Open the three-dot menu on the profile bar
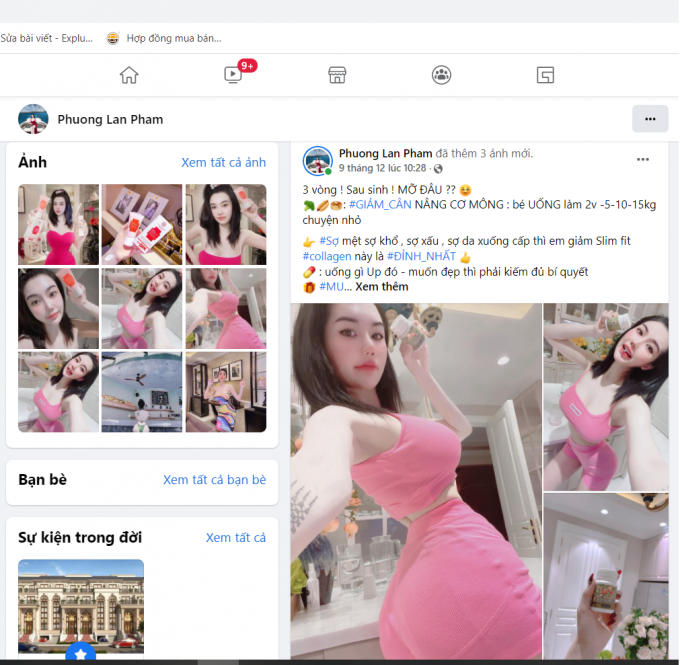680x665 pixels. [650, 119]
